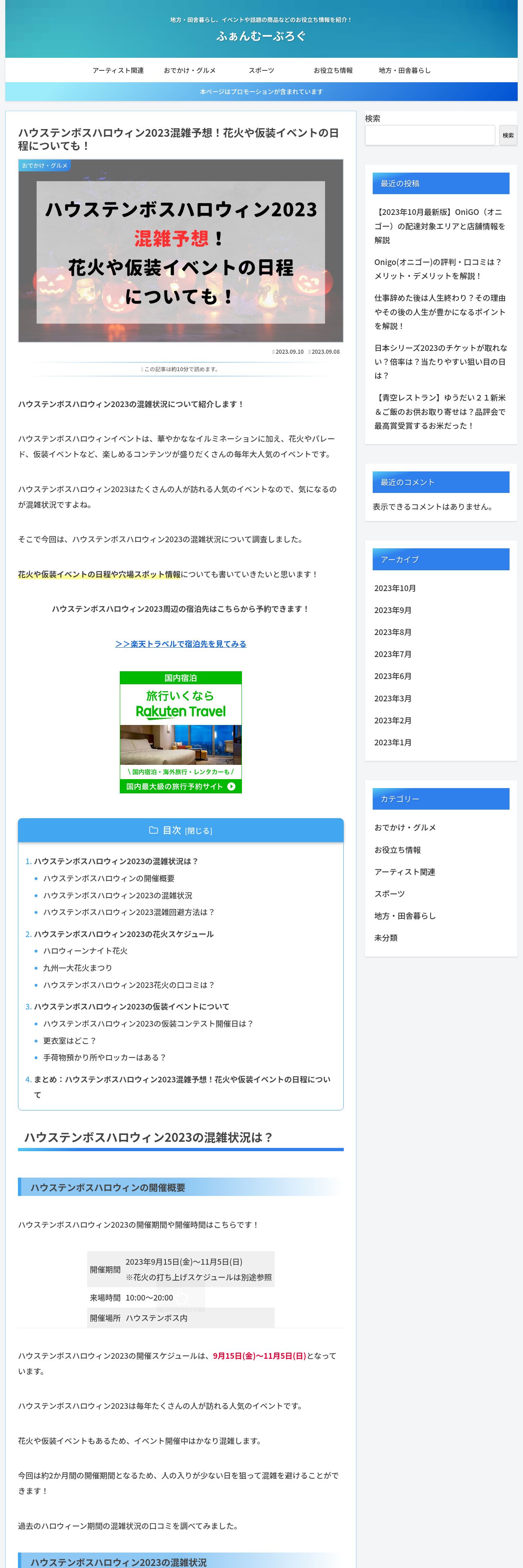523x1568 pixels.
Task: Open the 2023年8月 archive
Action: click(x=393, y=632)
